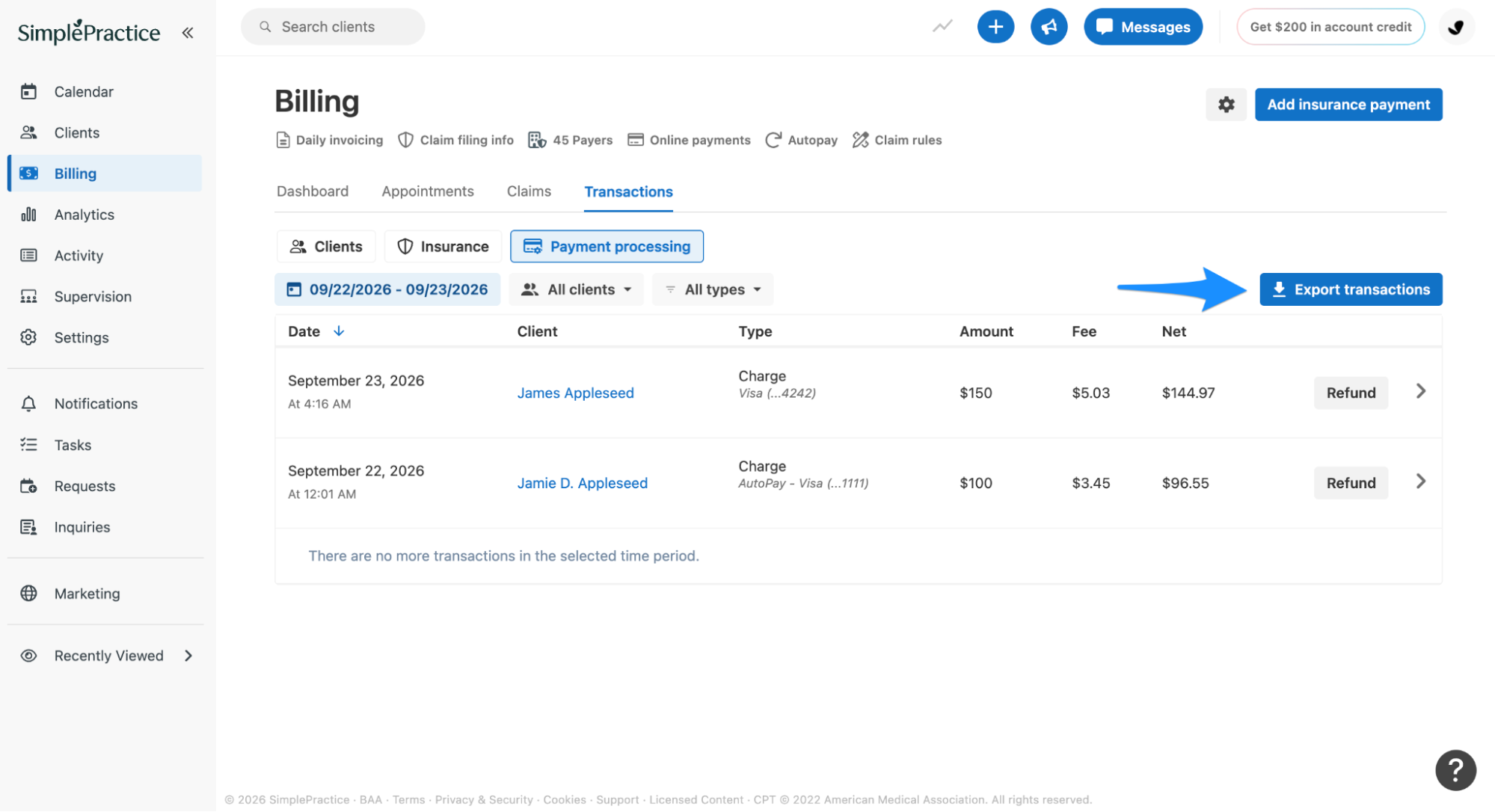Open Notifications bell item
The height and width of the screenshot is (812, 1495).
click(x=105, y=404)
